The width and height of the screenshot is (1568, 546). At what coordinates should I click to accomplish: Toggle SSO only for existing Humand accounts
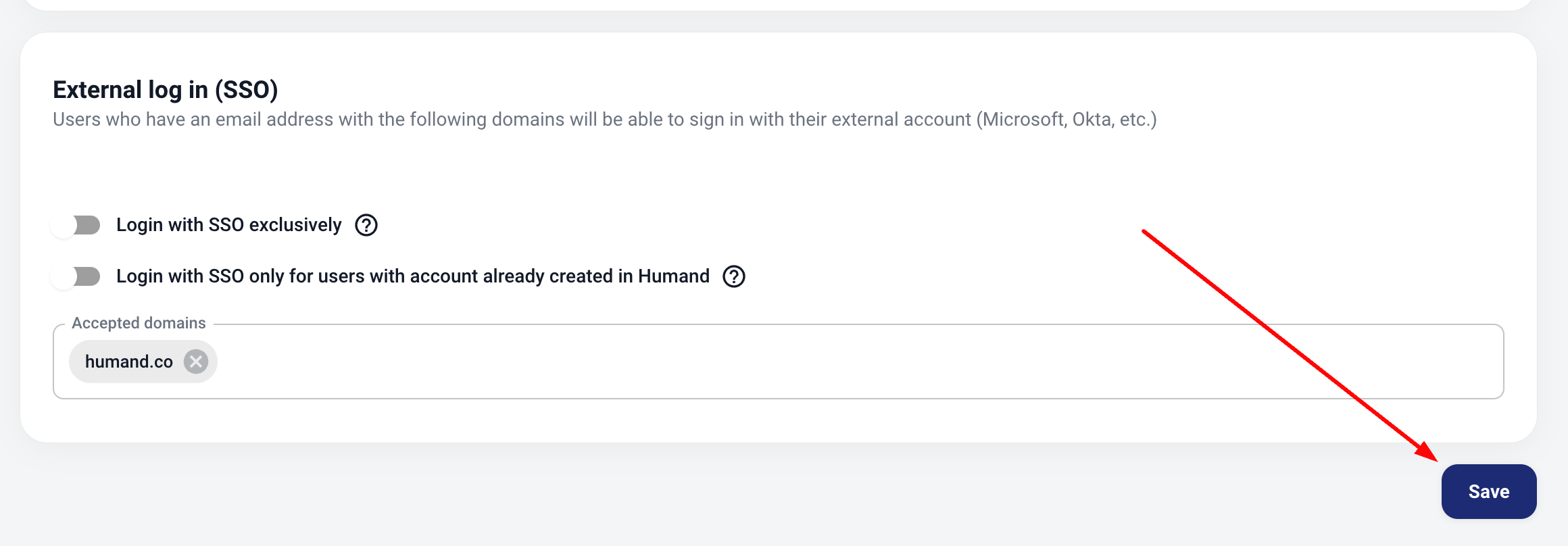coord(76,276)
